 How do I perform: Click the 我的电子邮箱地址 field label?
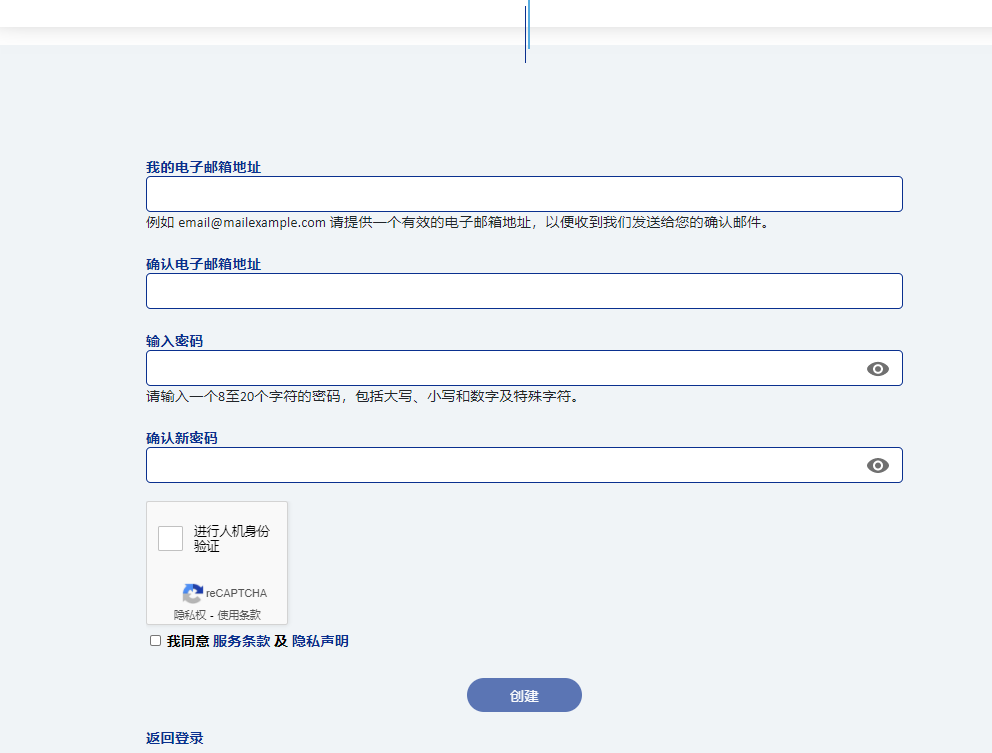click(202, 167)
